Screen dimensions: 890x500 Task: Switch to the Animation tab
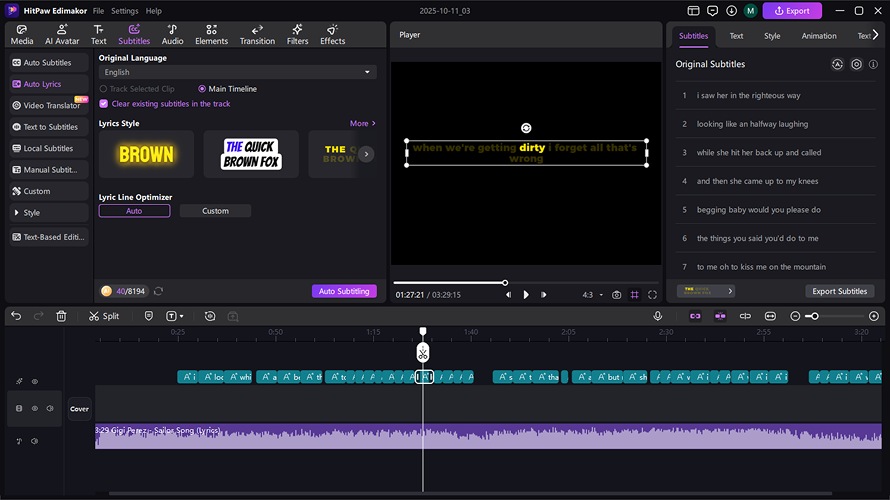(x=818, y=36)
